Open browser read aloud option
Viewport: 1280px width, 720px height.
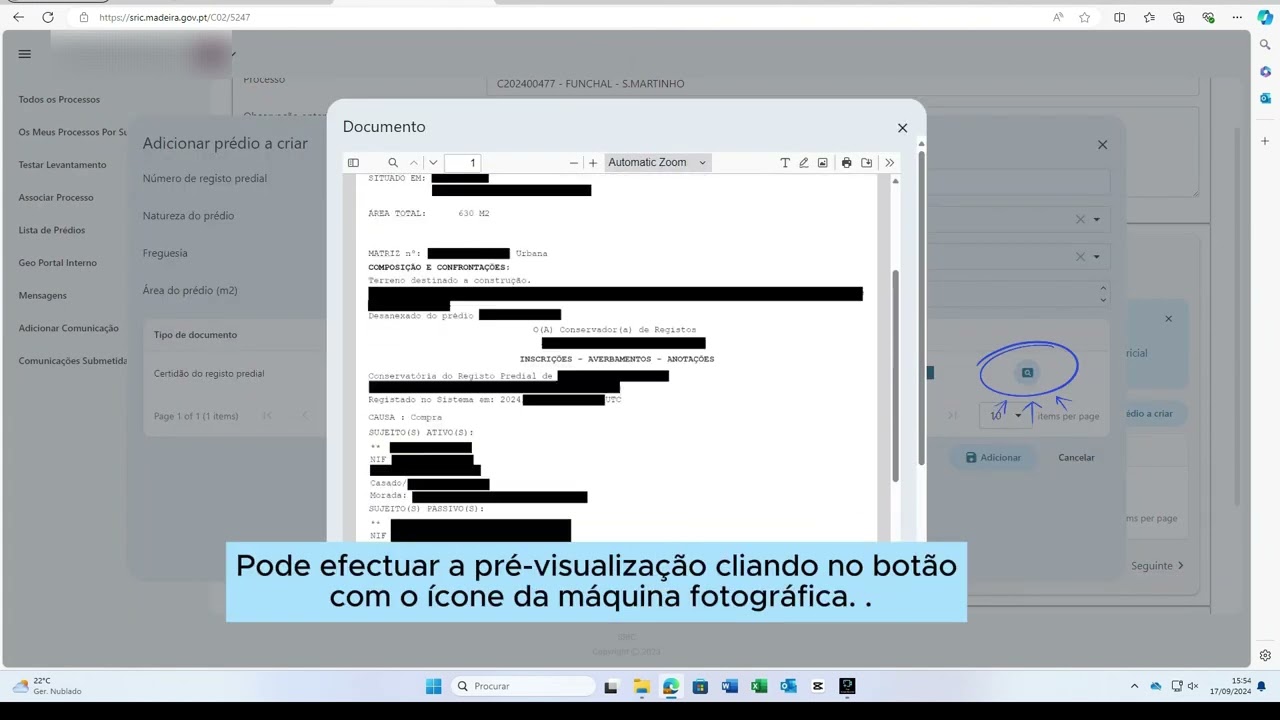[x=1058, y=17]
